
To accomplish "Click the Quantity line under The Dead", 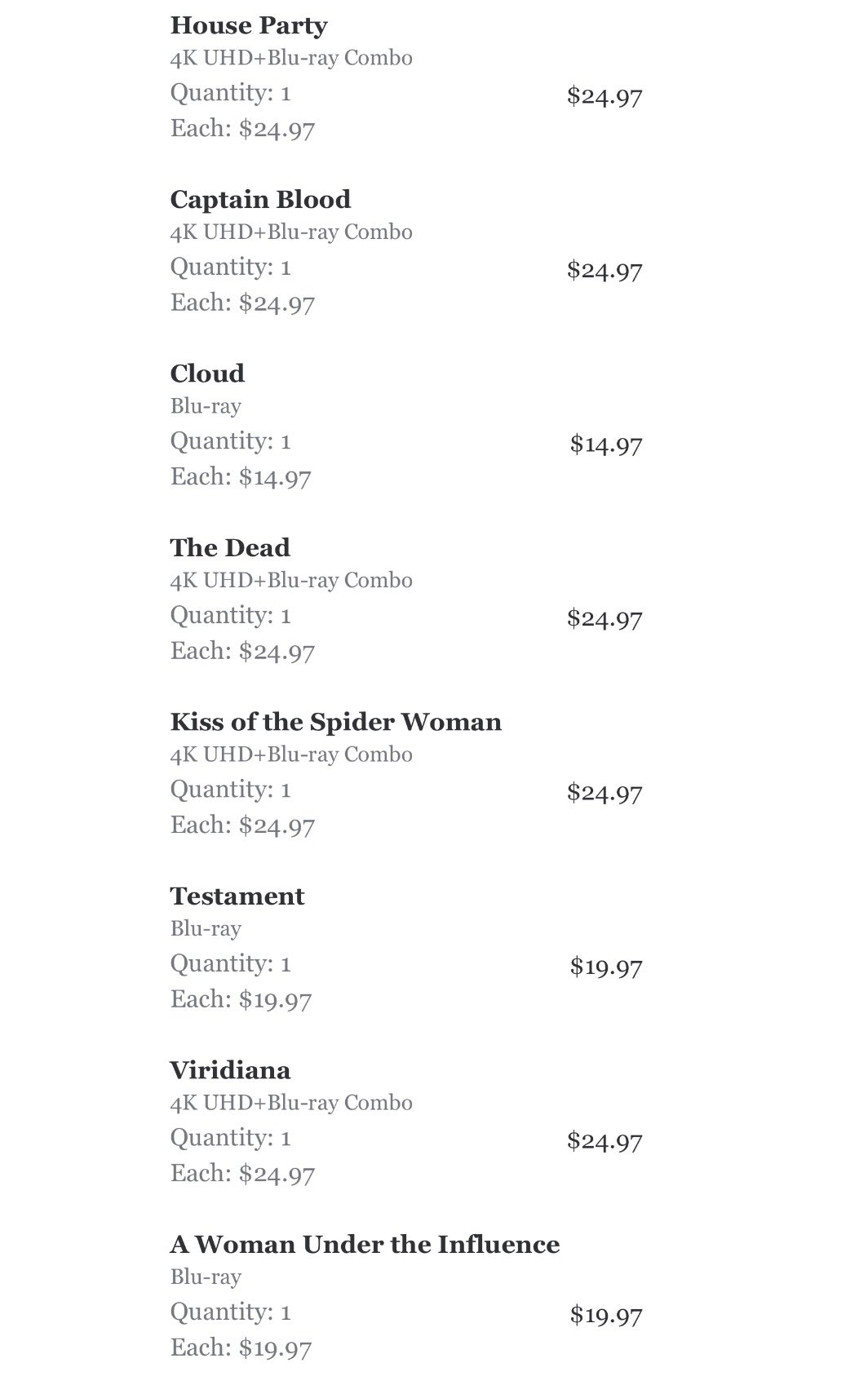I will [x=230, y=615].
